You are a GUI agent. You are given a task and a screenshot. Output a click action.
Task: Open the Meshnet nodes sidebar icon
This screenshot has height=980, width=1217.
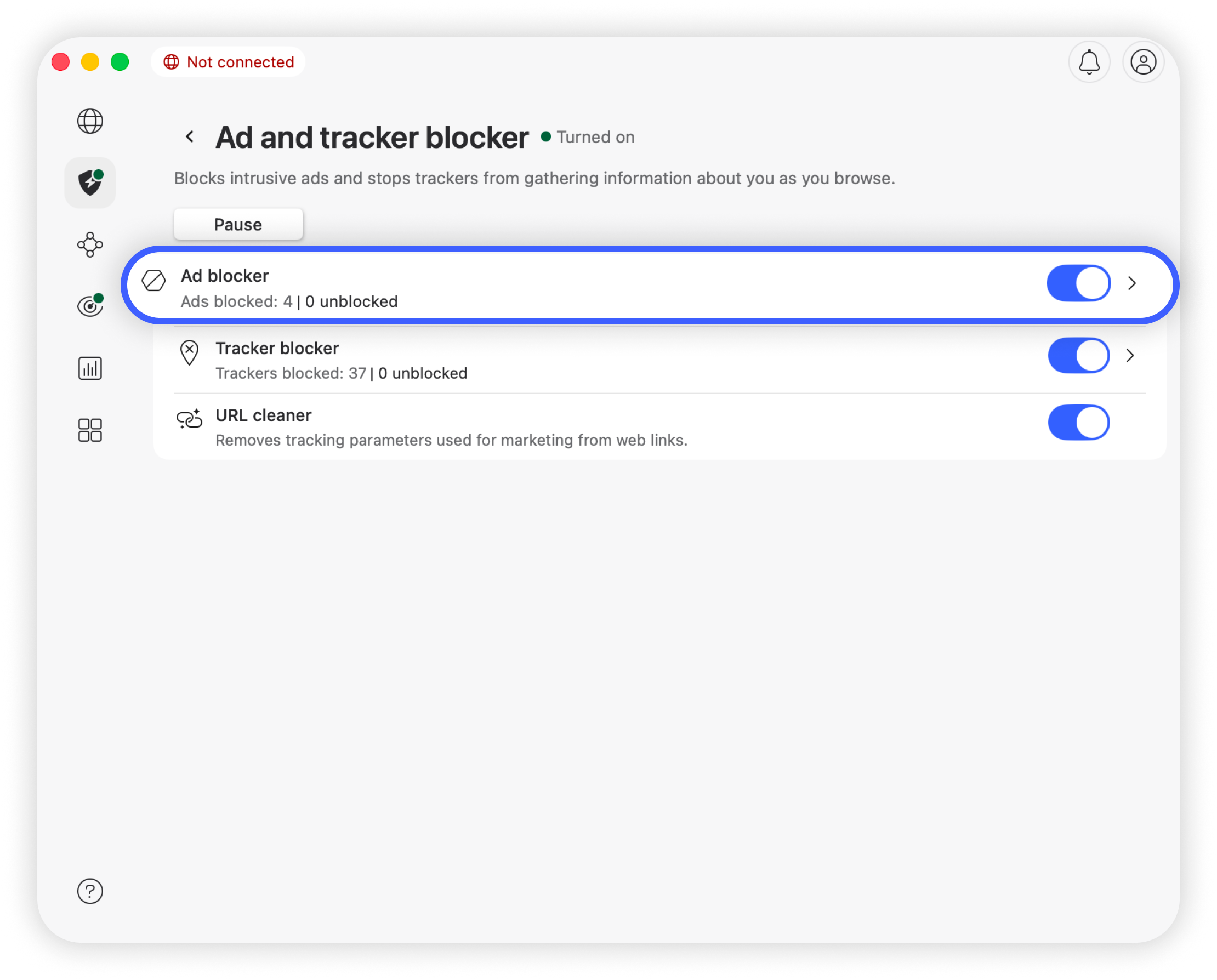pos(90,244)
